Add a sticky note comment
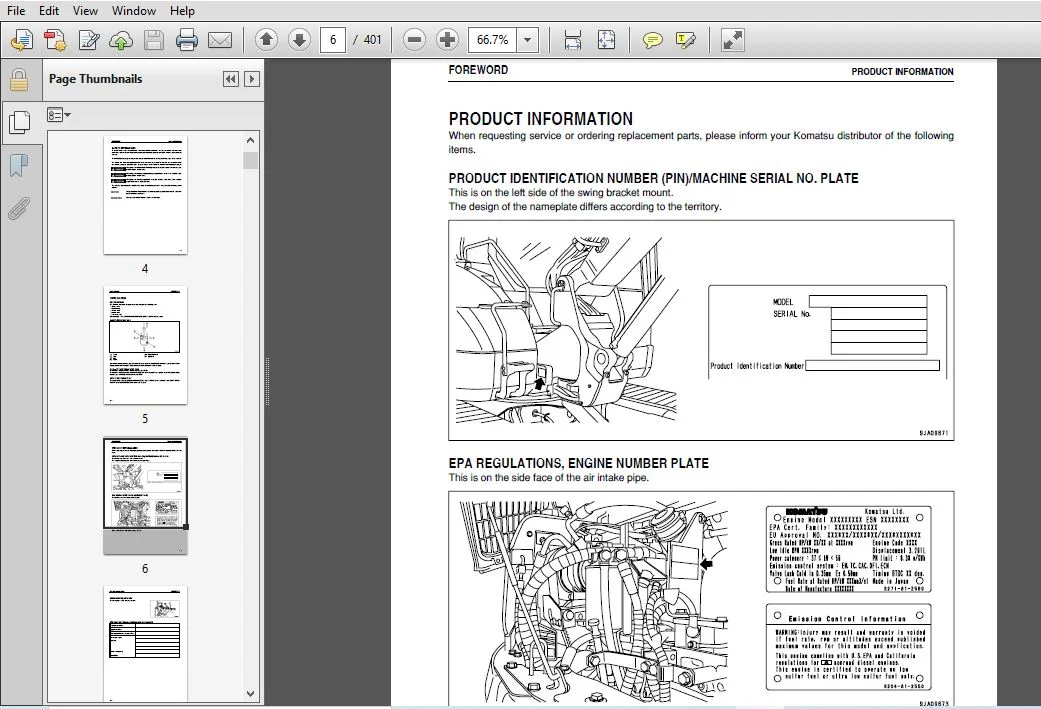This screenshot has height=709, width=1041. [653, 40]
